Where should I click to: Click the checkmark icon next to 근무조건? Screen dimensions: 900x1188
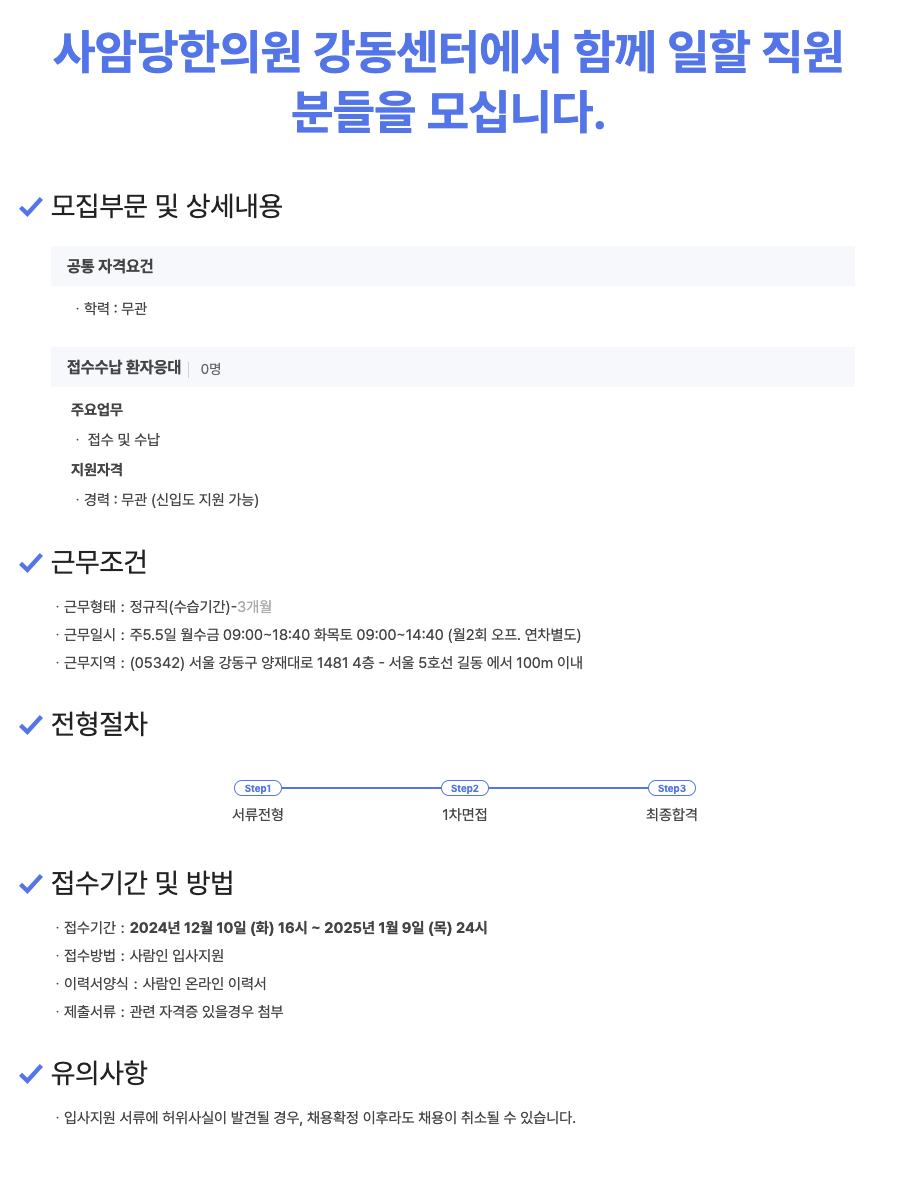[x=31, y=564]
